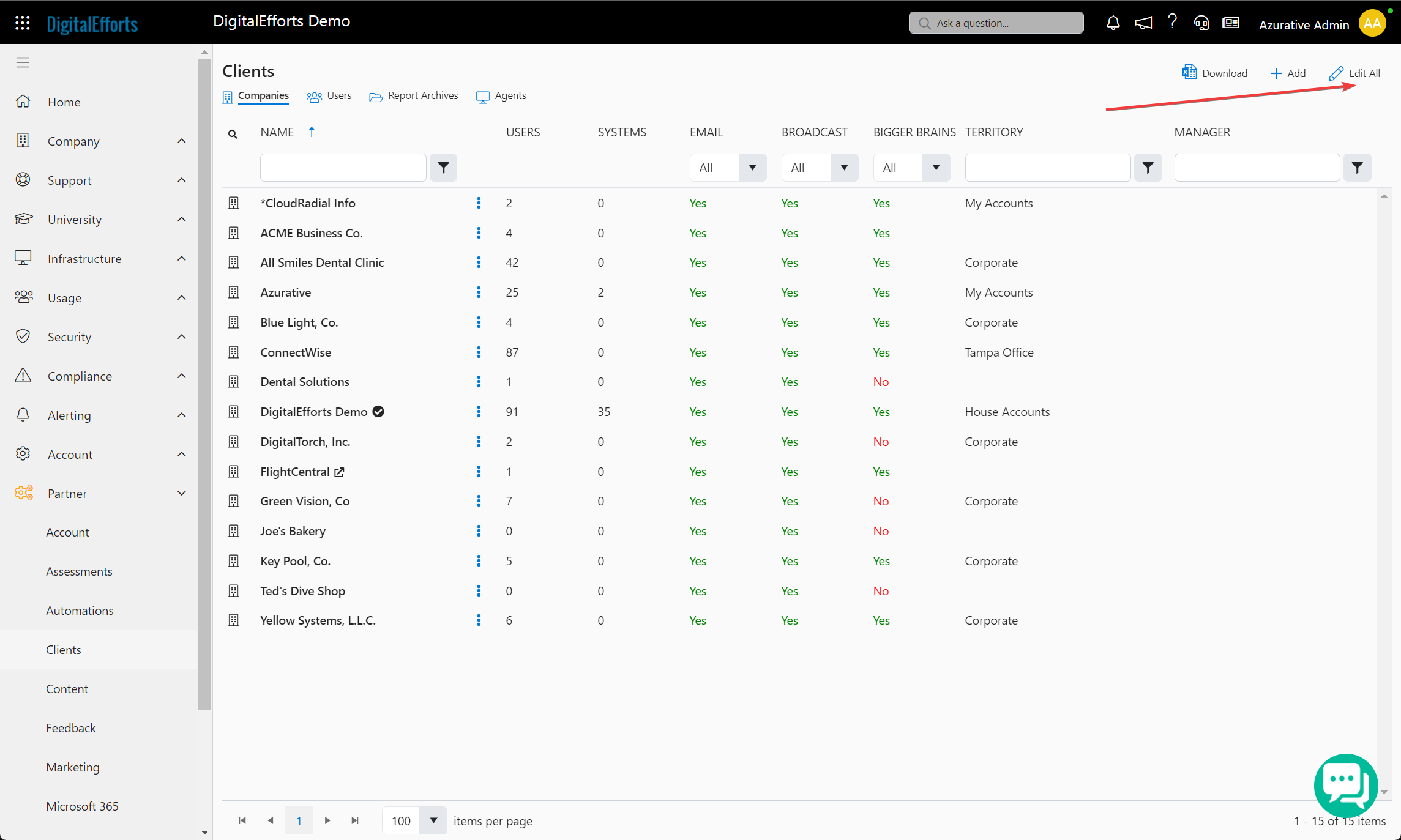1401x840 pixels.
Task: Click the DigitalEfforts logo
Action: 92,24
